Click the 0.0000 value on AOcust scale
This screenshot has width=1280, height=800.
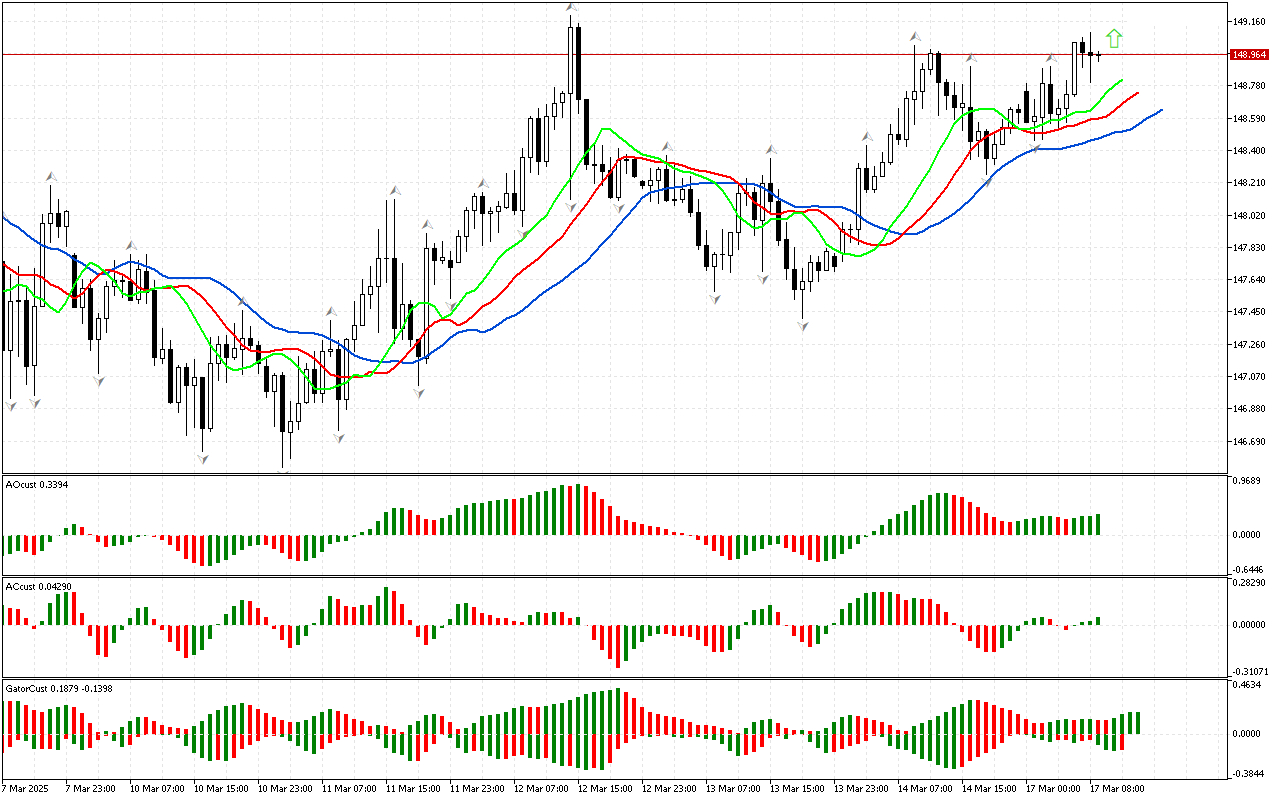tap(1246, 534)
